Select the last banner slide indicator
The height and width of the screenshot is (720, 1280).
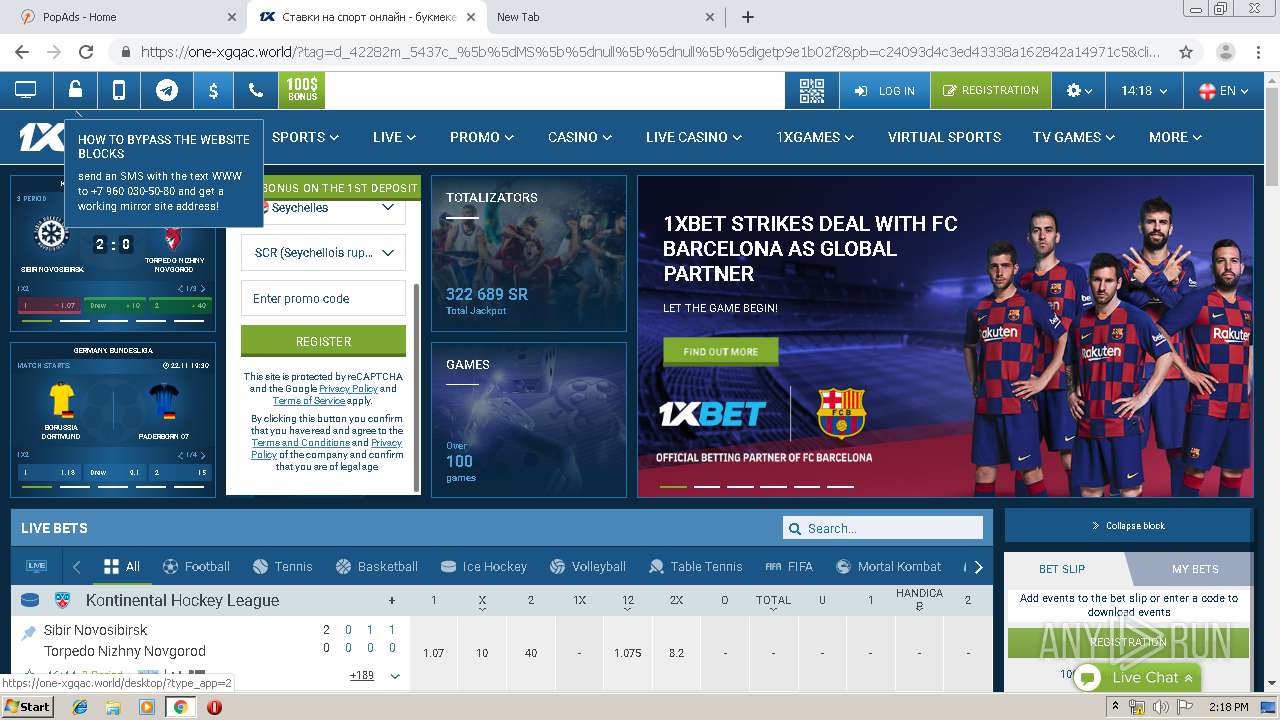pos(840,486)
